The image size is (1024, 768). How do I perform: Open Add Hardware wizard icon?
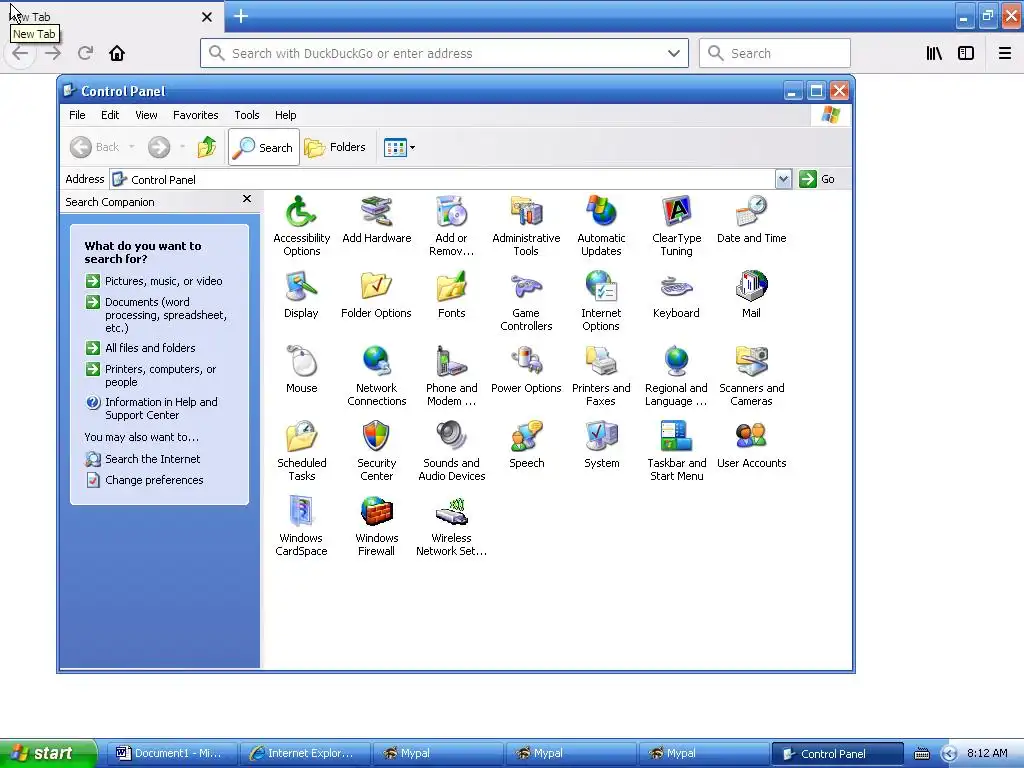(376, 220)
